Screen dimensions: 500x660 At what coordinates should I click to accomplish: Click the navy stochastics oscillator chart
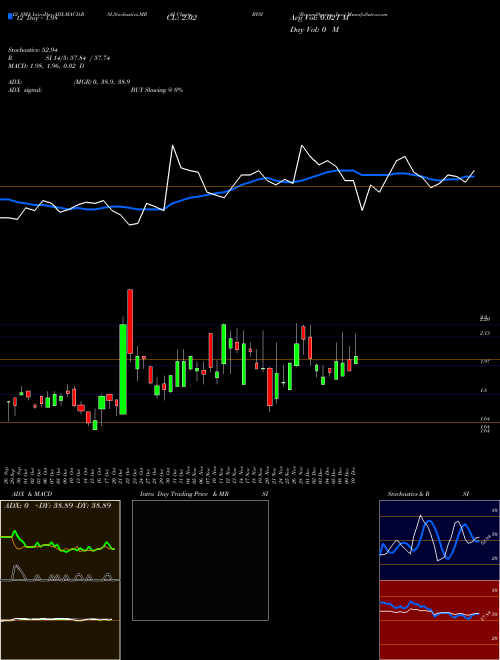click(439, 540)
